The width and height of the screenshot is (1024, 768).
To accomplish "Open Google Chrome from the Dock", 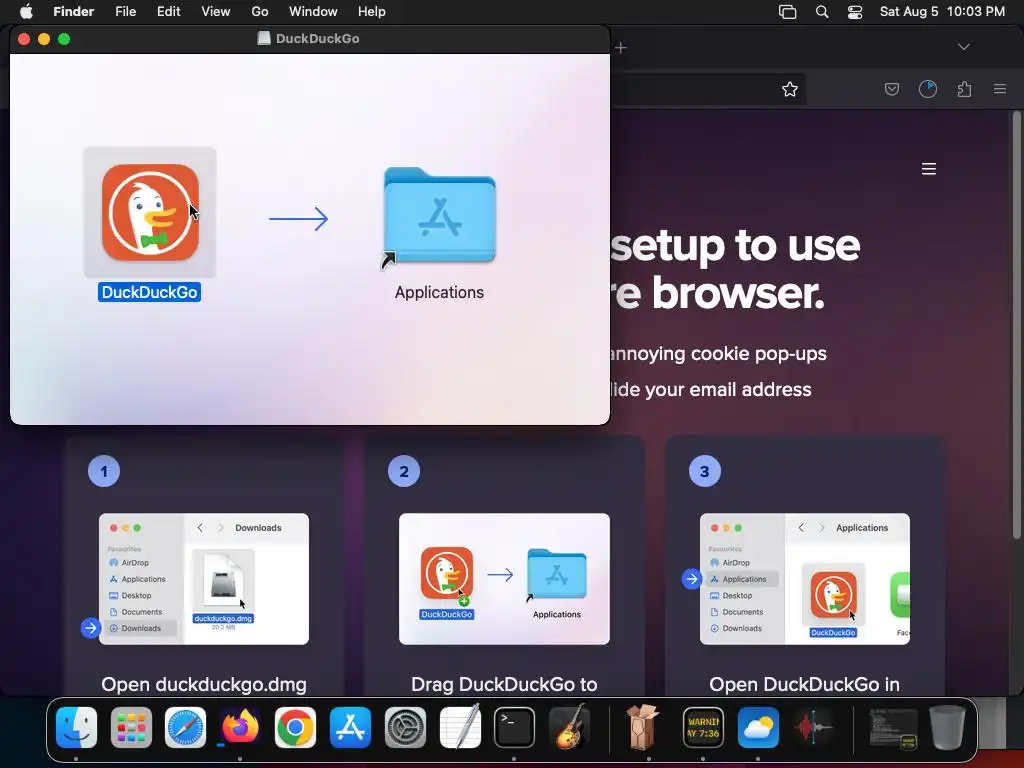I will coord(295,728).
